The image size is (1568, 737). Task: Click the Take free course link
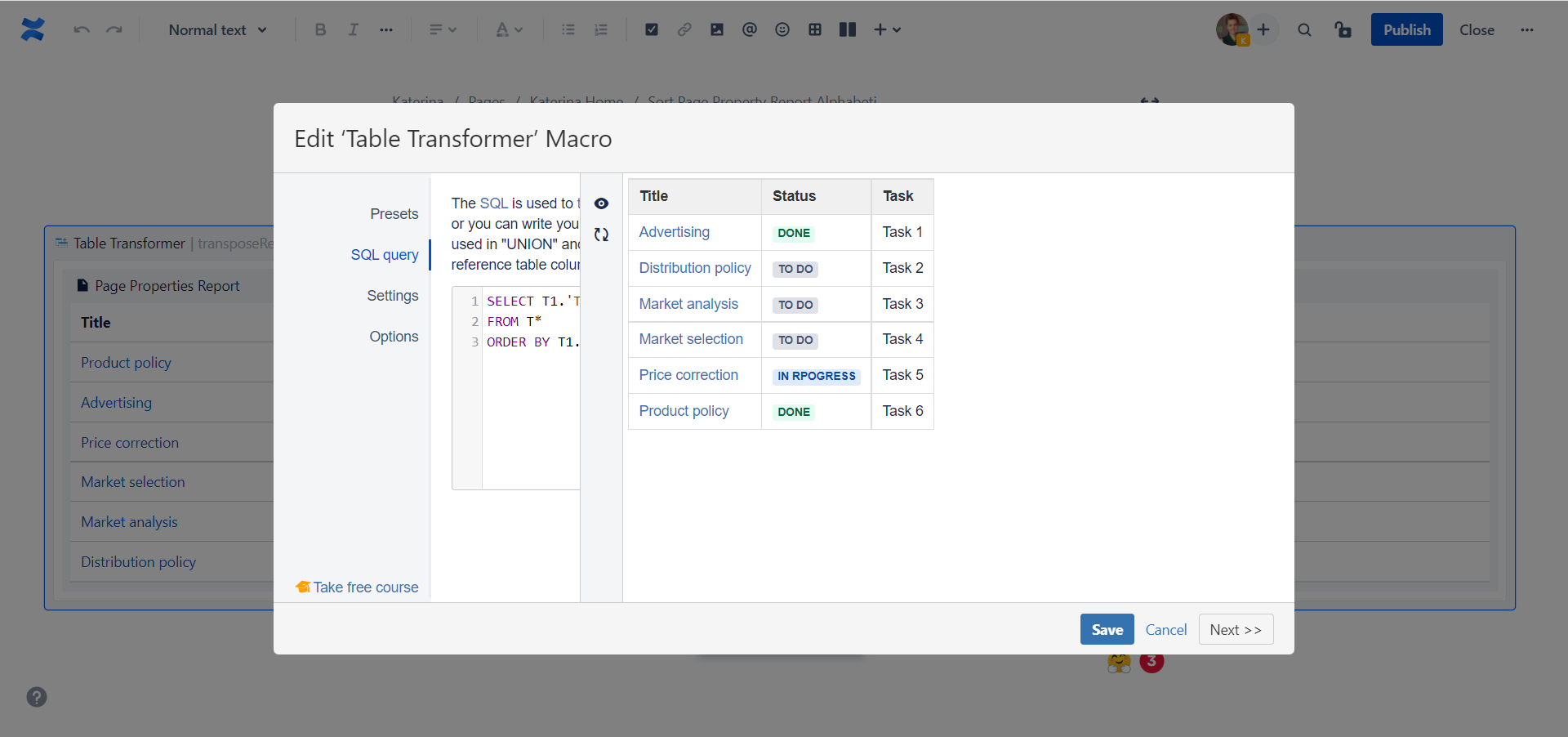[357, 587]
